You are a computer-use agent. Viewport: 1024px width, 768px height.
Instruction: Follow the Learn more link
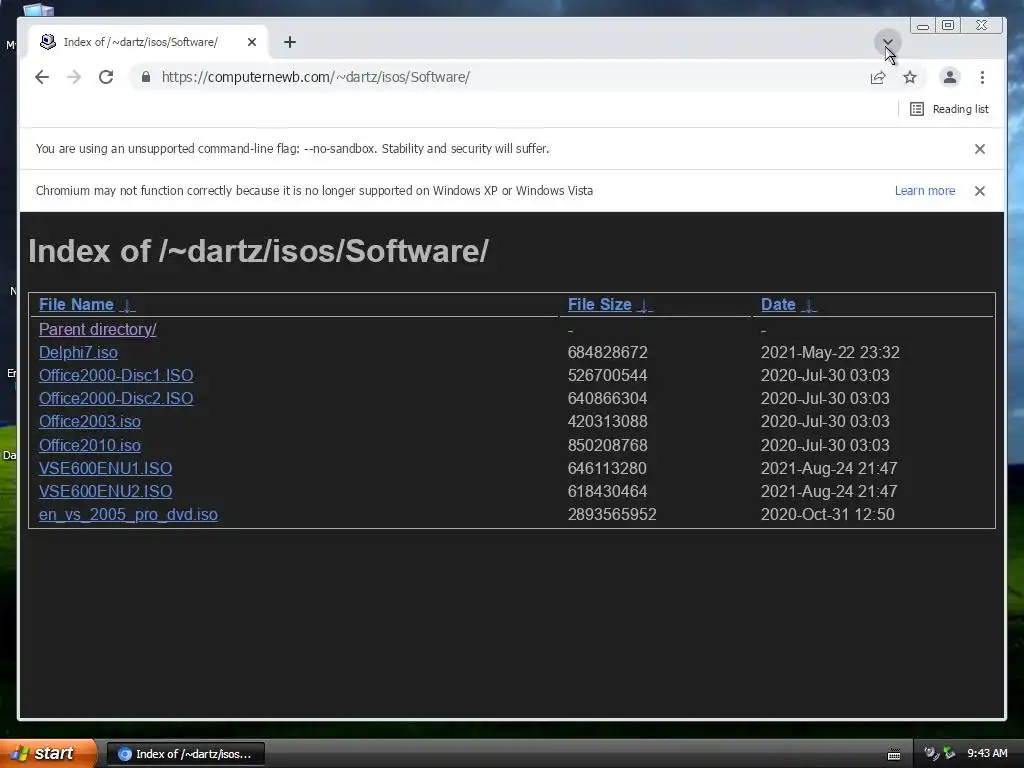pyautogui.click(x=925, y=191)
